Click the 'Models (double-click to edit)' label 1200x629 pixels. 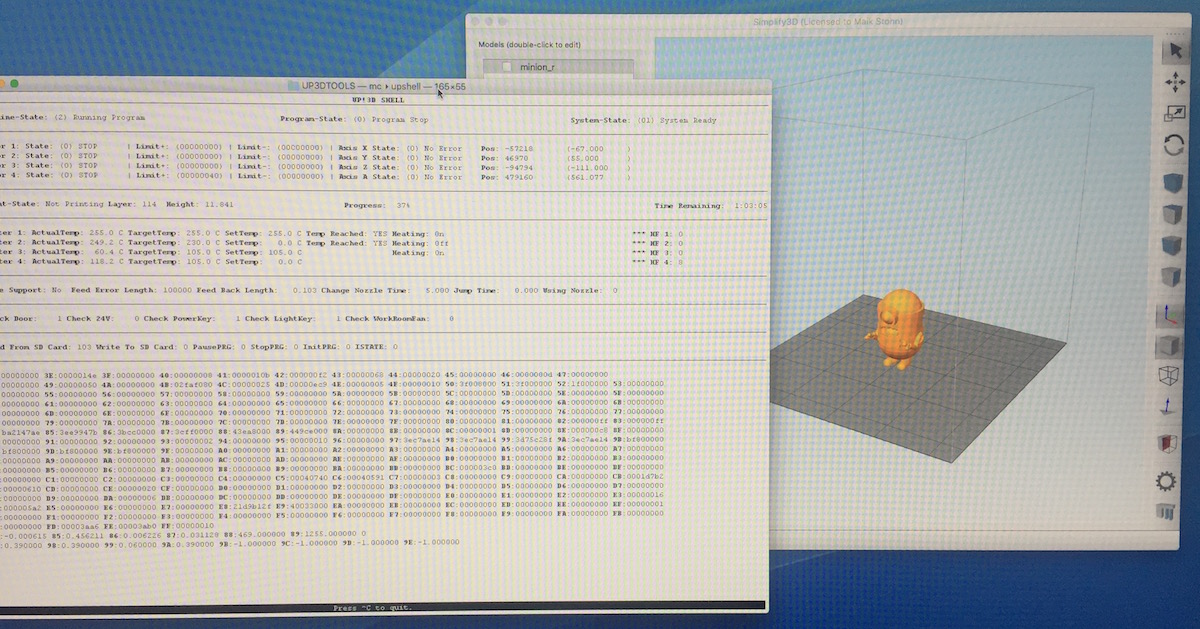click(531, 45)
